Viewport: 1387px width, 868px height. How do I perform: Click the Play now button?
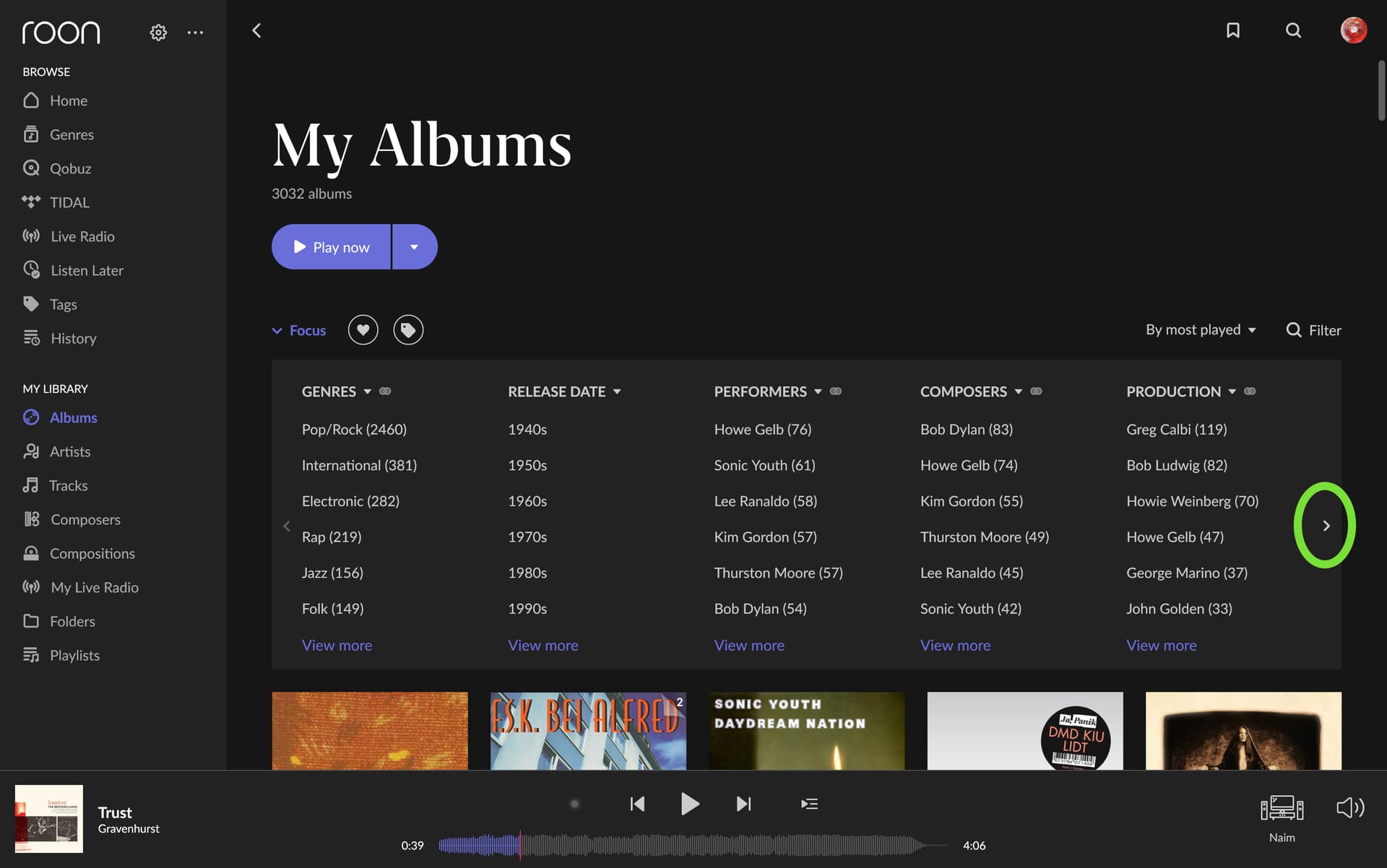(331, 247)
